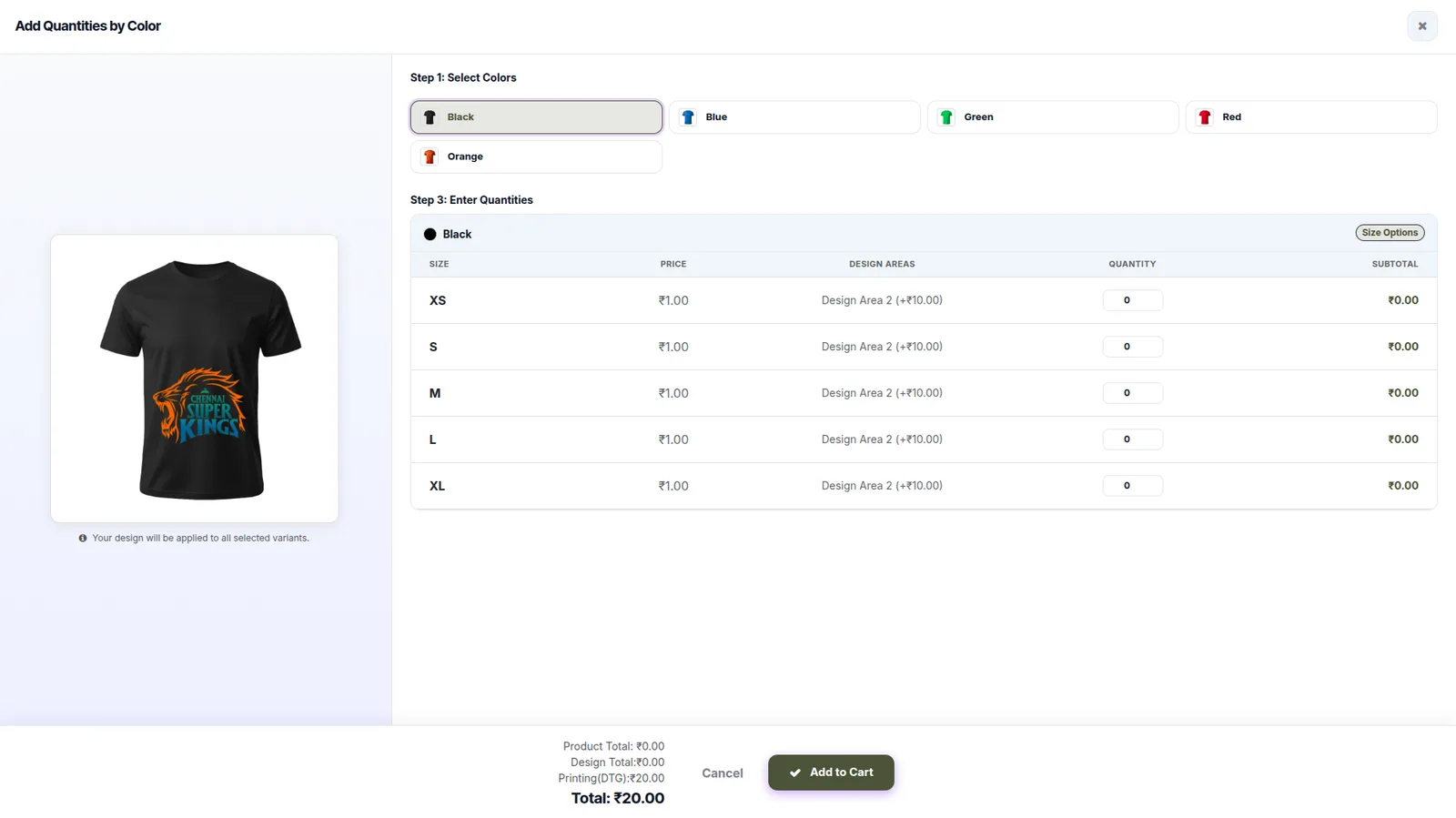The image size is (1456, 818).
Task: Click the Cancel button
Action: tap(723, 773)
